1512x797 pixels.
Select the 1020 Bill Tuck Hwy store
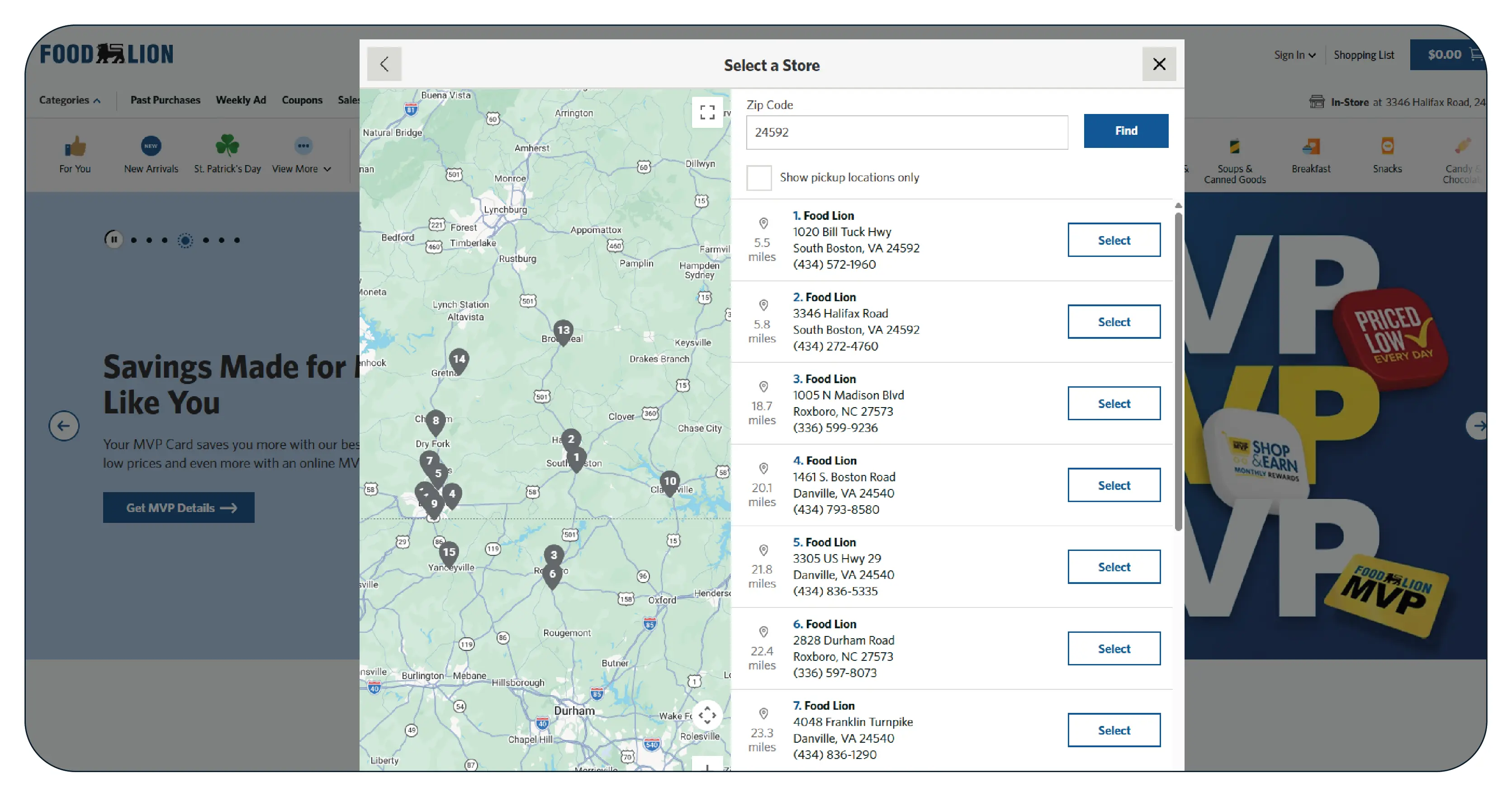pos(1113,240)
